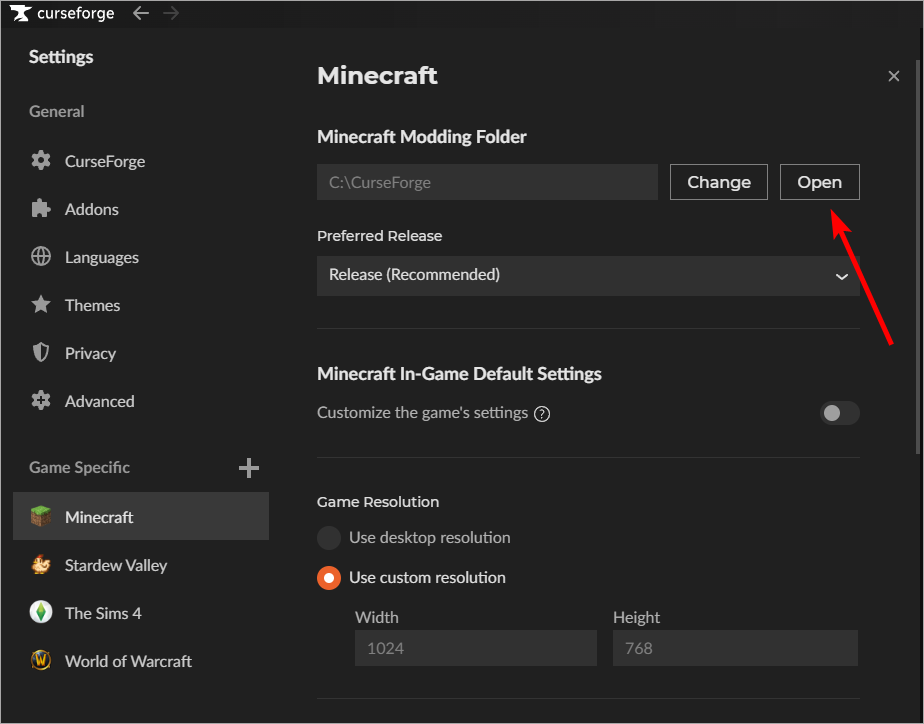Click the Game Resolution label

378,502
